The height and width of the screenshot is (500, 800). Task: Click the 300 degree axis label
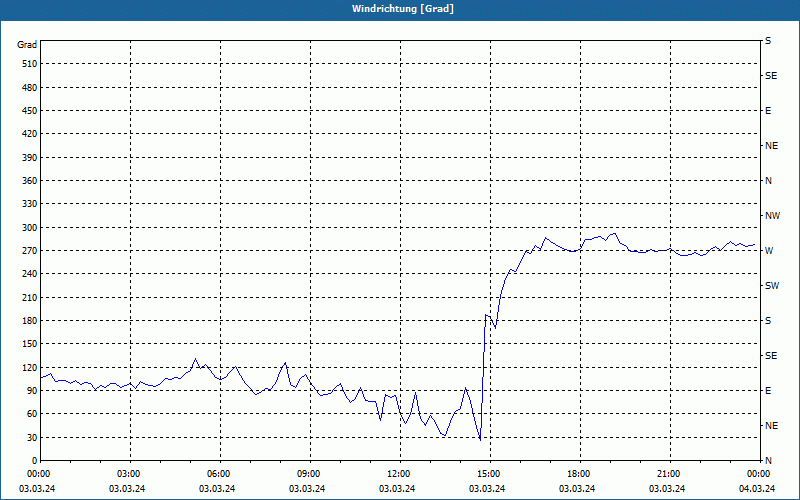coord(30,228)
